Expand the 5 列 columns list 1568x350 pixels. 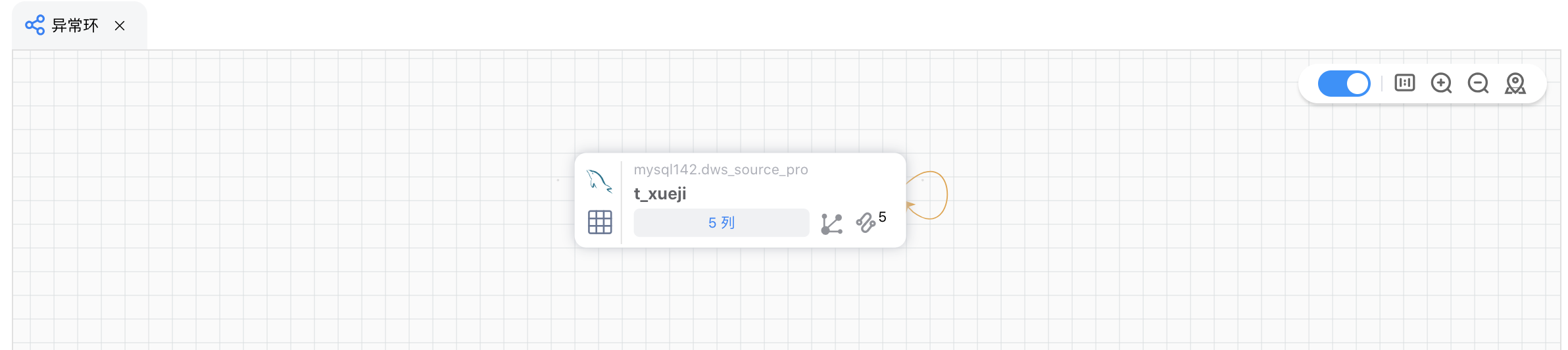click(x=721, y=223)
